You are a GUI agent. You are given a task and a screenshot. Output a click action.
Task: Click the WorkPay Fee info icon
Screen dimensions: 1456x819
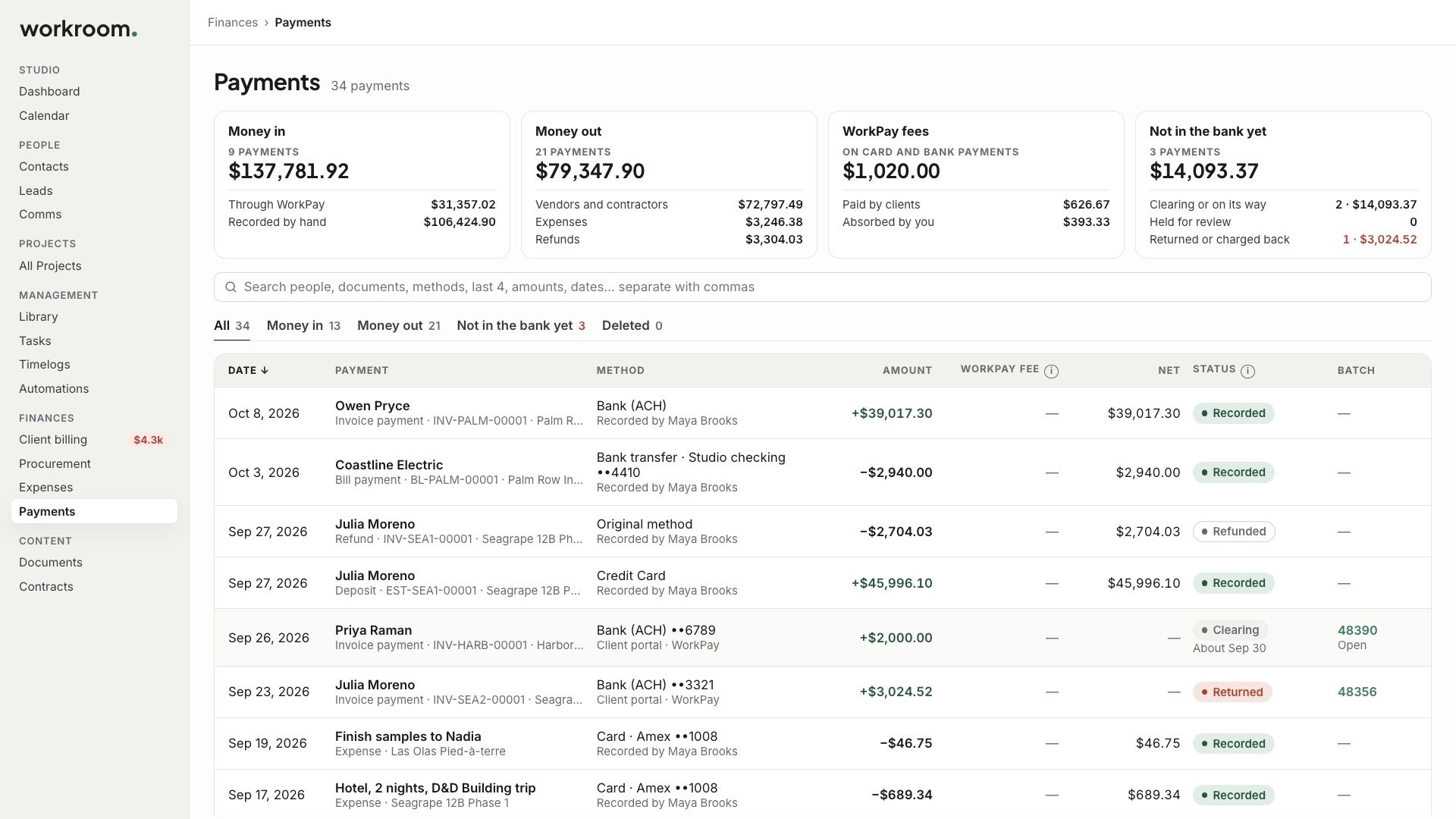point(1051,371)
